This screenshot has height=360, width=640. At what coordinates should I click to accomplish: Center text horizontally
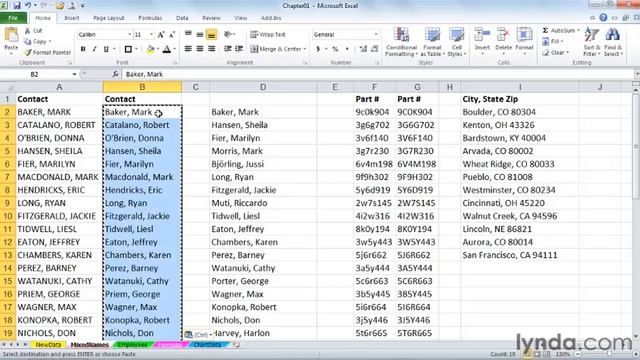[200, 49]
